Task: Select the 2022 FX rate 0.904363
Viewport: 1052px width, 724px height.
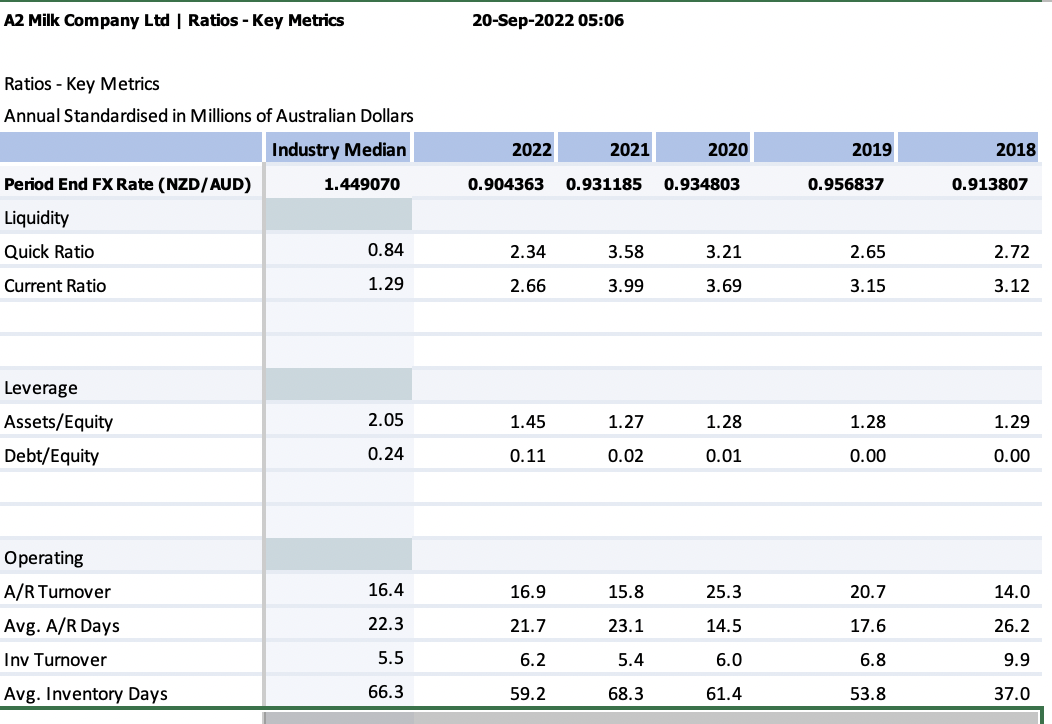Action: pyautogui.click(x=506, y=184)
